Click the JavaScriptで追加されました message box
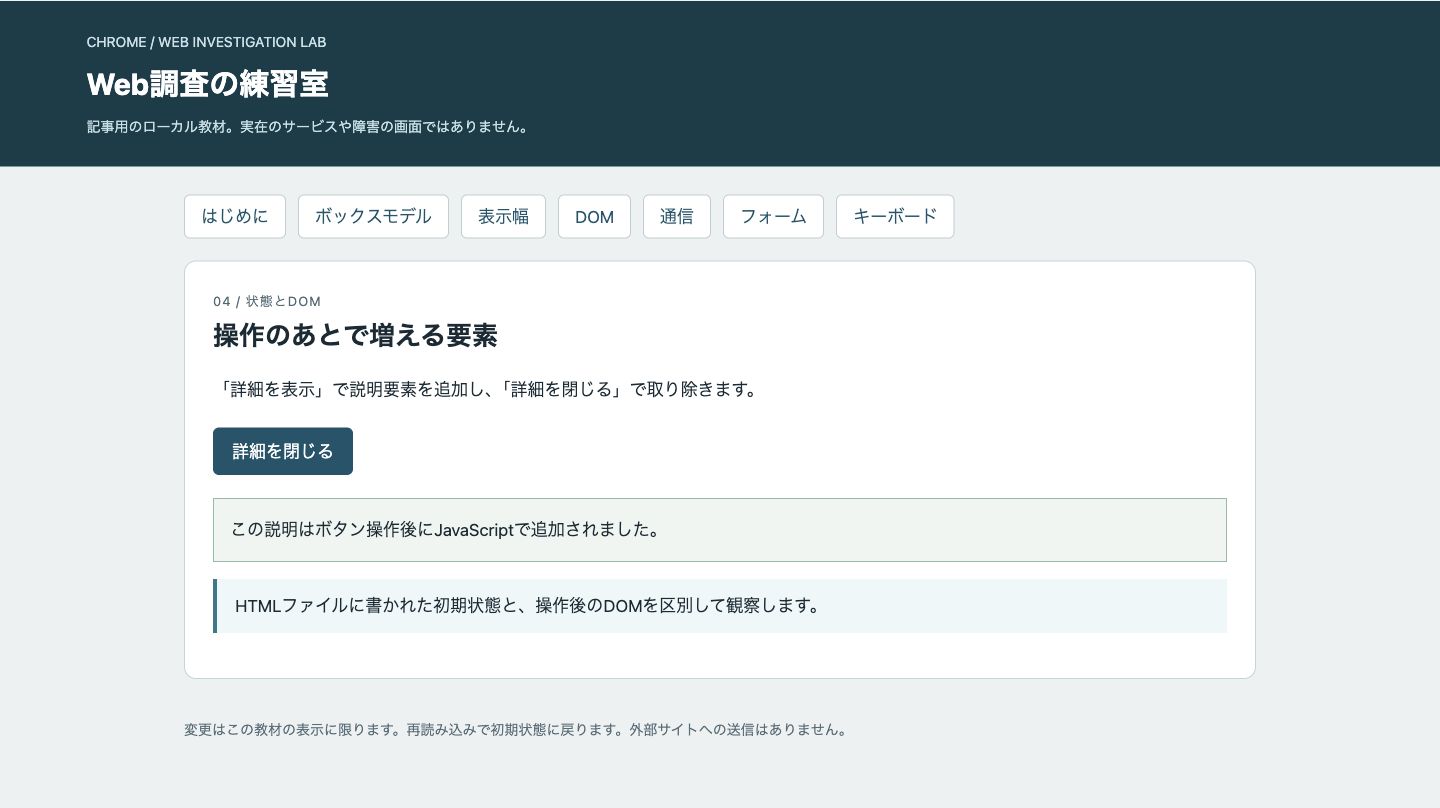This screenshot has height=808, width=1440. click(720, 530)
